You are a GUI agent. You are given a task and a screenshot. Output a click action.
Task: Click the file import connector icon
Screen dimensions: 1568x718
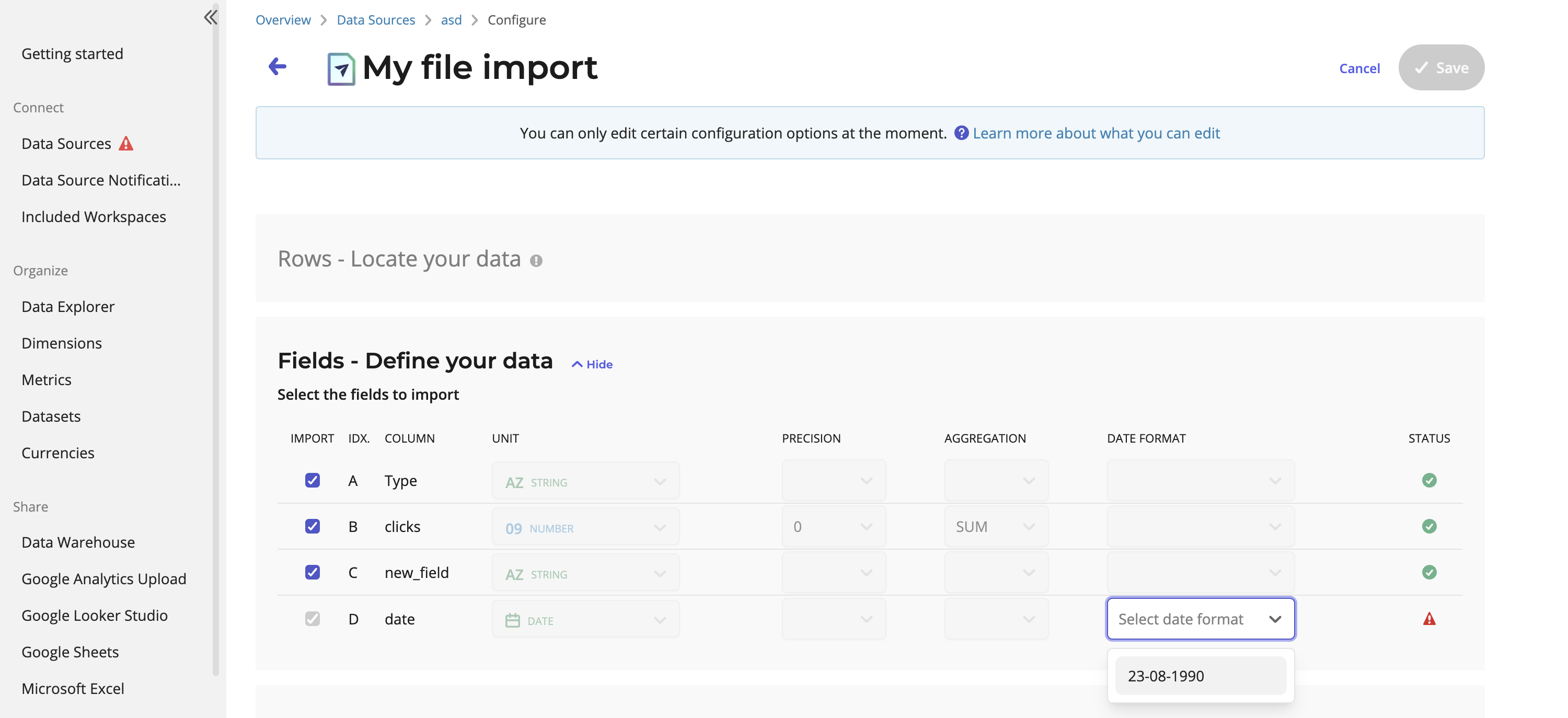tap(341, 67)
